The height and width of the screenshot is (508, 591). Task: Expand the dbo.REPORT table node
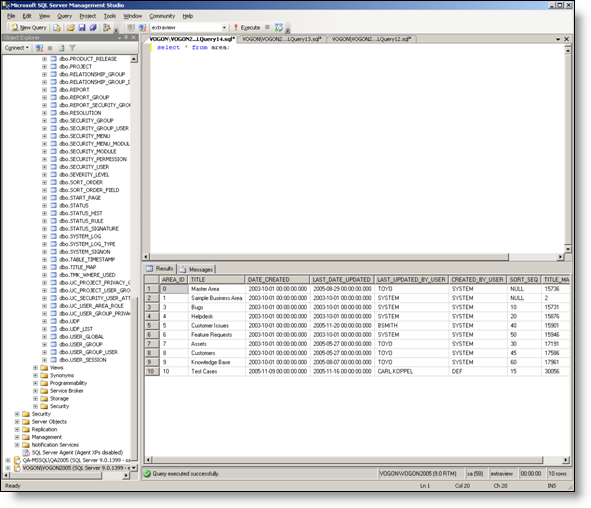(44, 90)
